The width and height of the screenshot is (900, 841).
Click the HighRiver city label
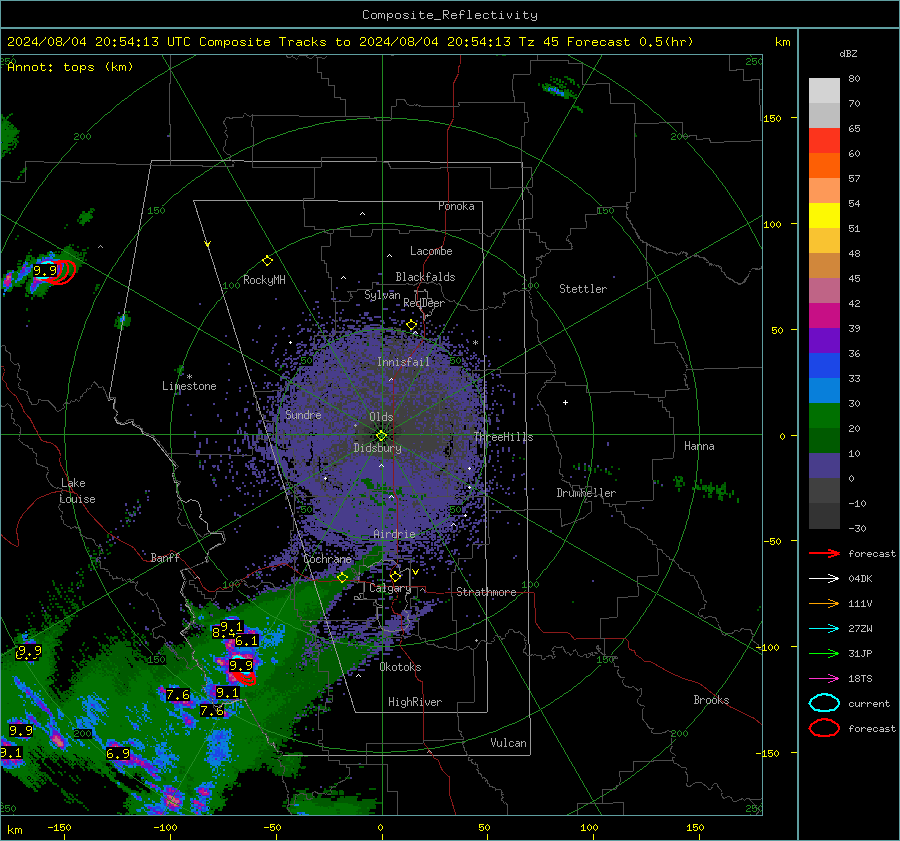tap(415, 703)
